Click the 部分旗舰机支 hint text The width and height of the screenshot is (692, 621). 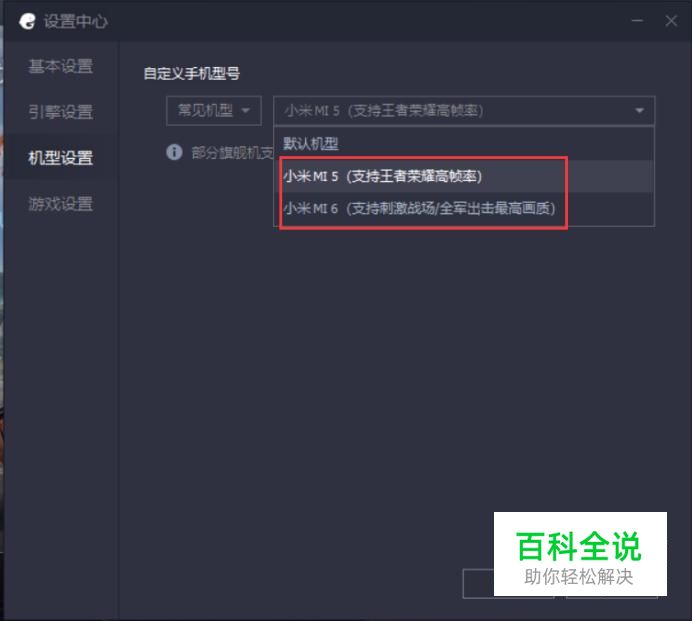pos(233,153)
